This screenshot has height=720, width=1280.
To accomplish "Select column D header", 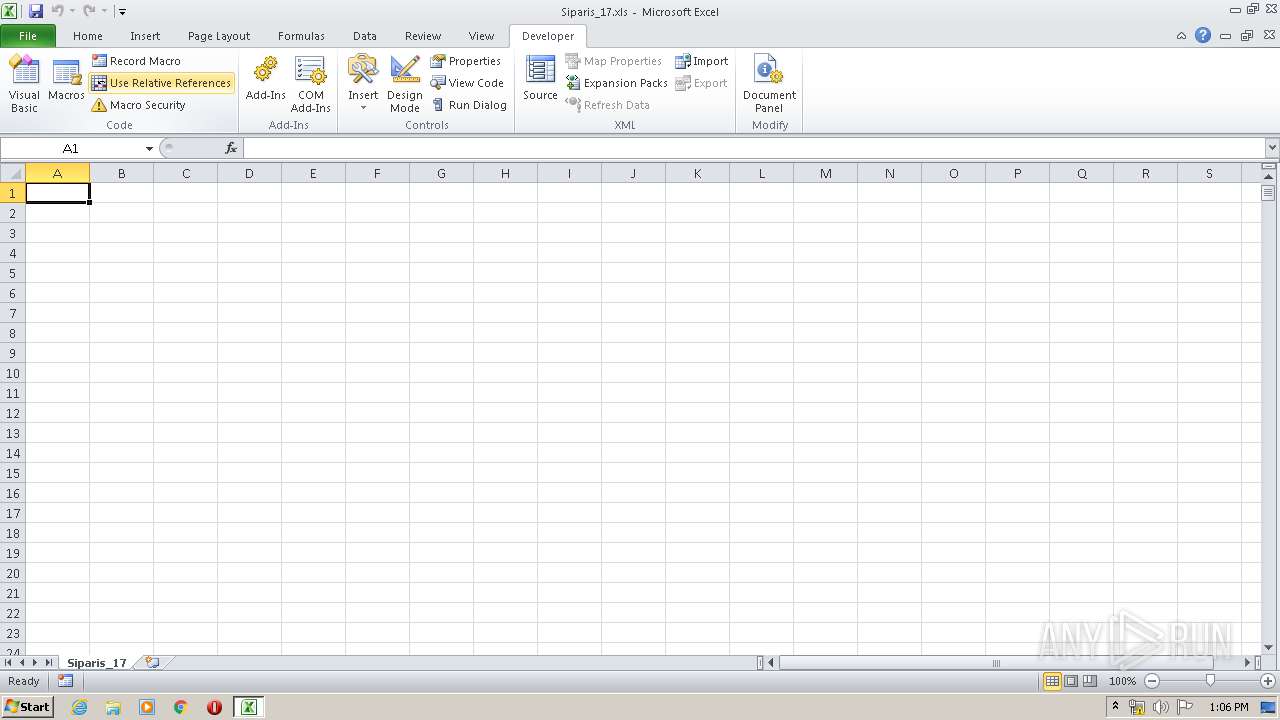I will point(249,173).
